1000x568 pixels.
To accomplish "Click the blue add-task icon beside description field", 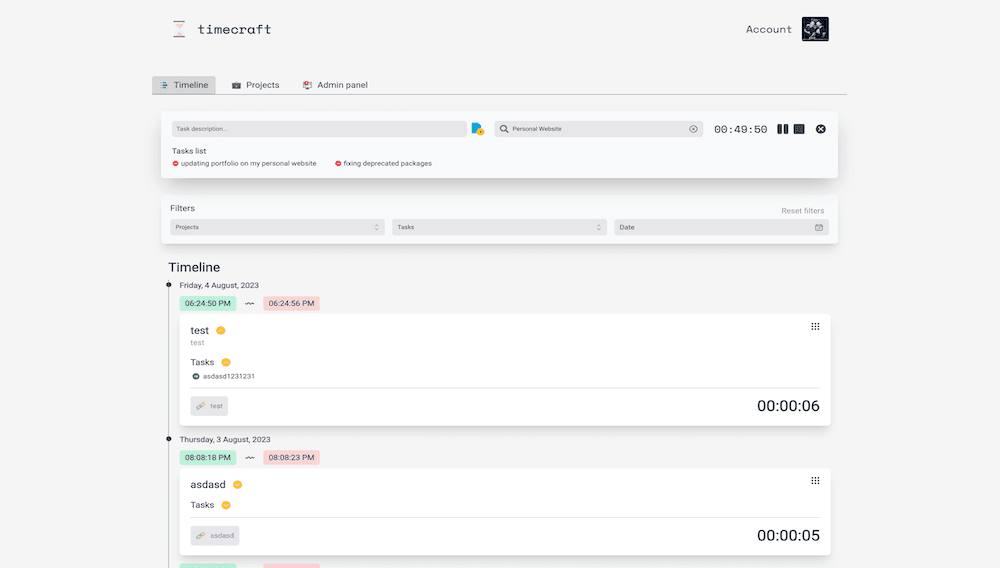I will pyautogui.click(x=478, y=129).
